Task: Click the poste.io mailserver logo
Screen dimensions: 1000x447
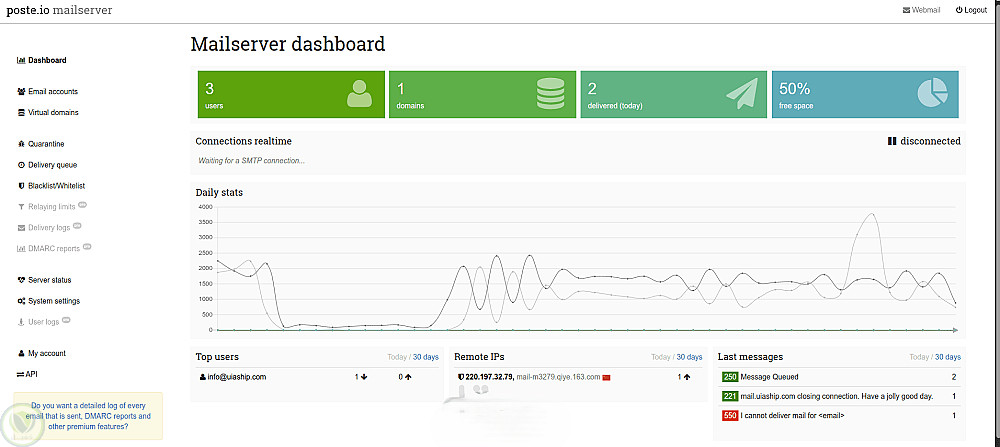Action: point(59,10)
